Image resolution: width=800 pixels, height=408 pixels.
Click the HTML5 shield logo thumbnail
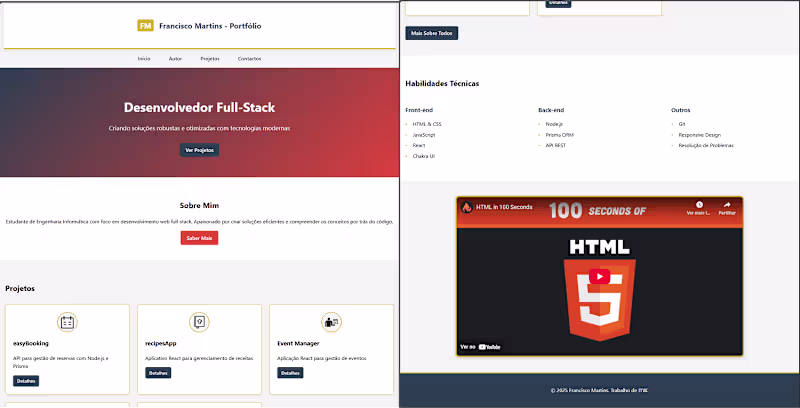pyautogui.click(x=599, y=300)
